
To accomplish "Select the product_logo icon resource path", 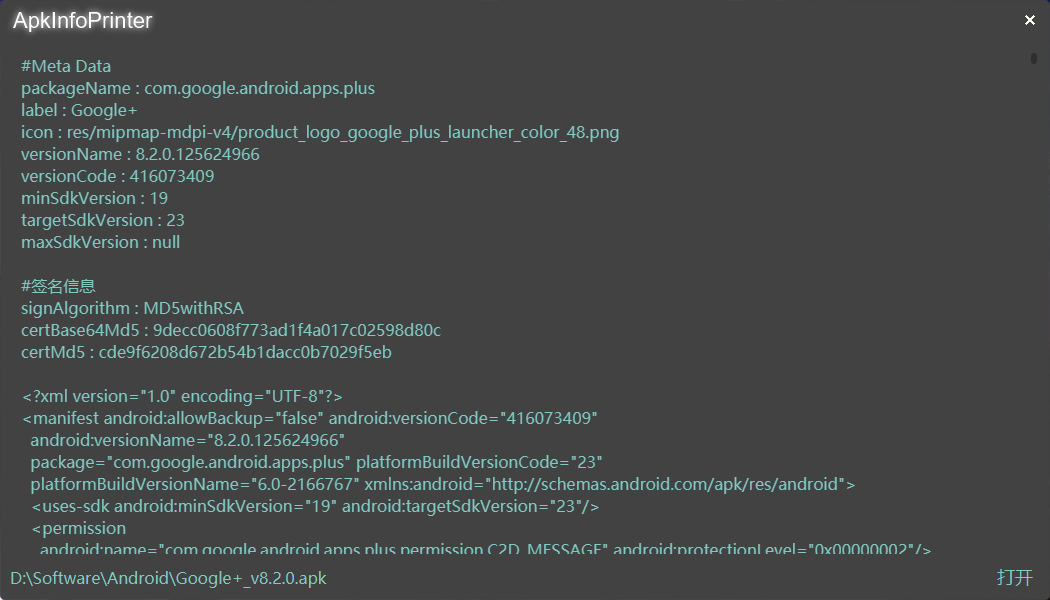I will (320, 132).
